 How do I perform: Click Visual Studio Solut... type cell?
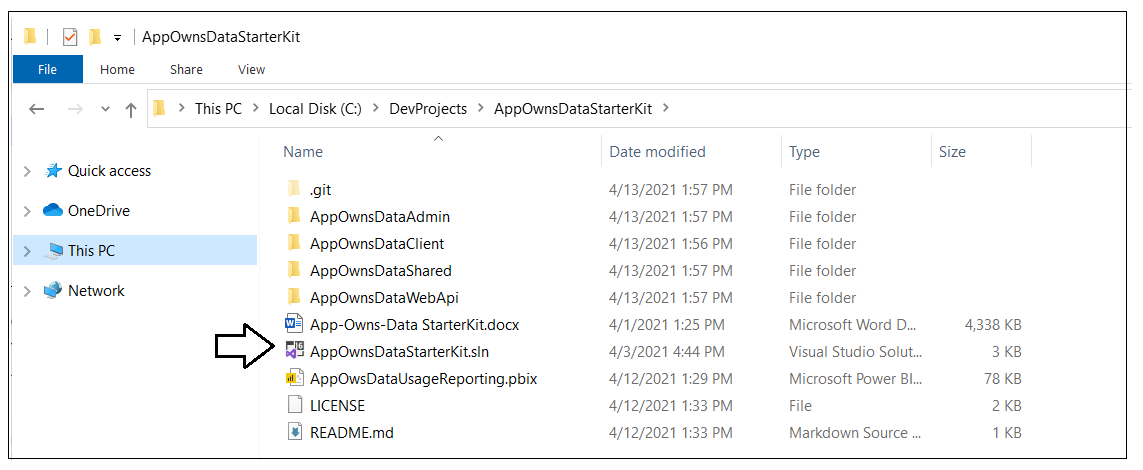point(855,351)
